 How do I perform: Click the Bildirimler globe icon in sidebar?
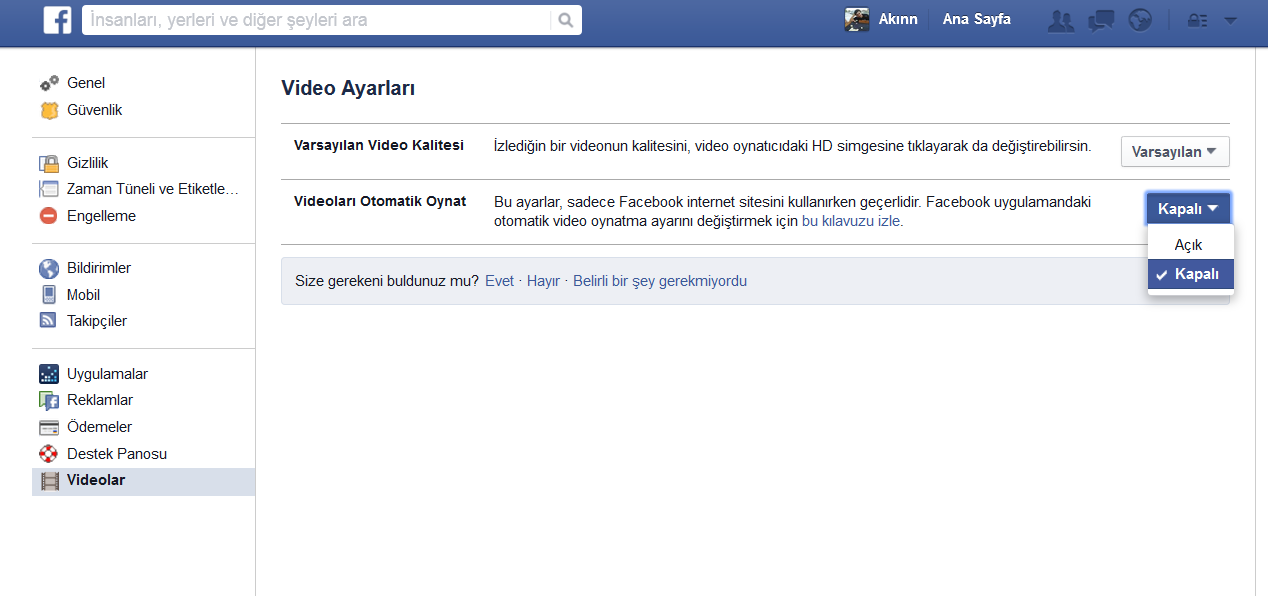pos(49,268)
